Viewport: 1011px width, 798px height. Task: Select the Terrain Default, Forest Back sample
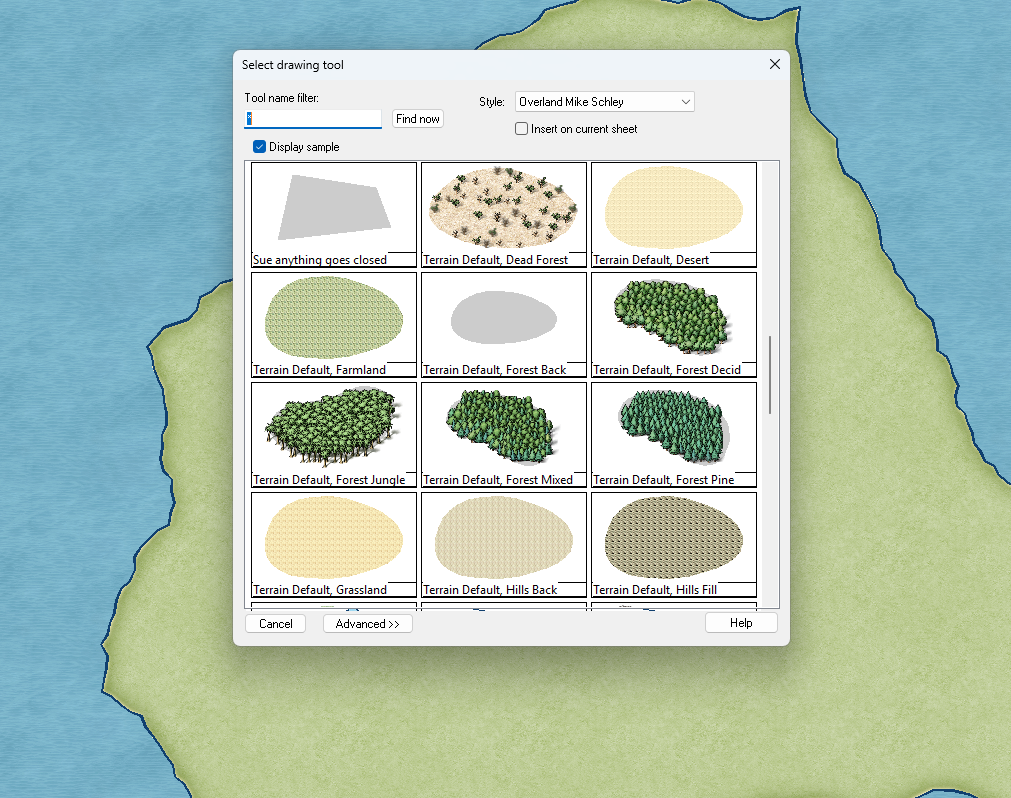point(503,324)
